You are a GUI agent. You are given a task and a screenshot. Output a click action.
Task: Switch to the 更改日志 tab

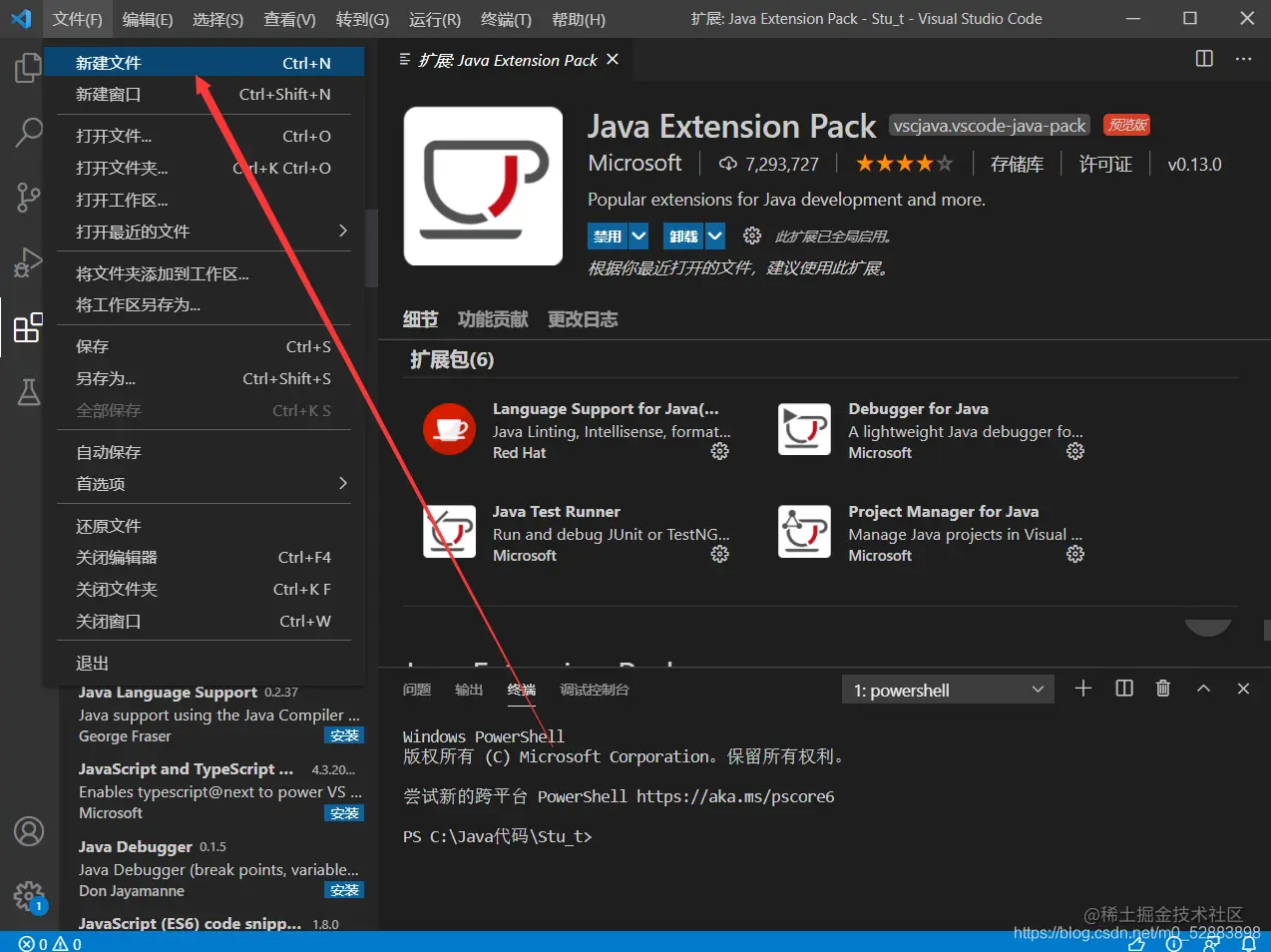click(583, 319)
